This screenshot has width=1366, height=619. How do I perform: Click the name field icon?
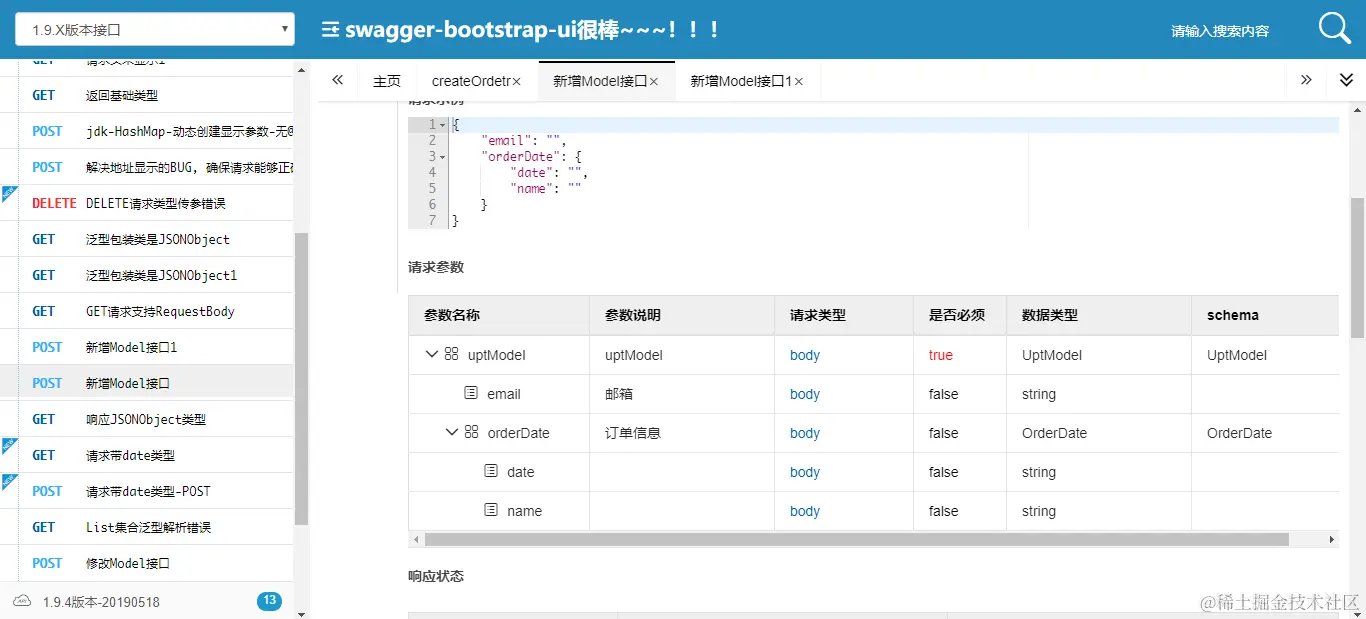(491, 510)
